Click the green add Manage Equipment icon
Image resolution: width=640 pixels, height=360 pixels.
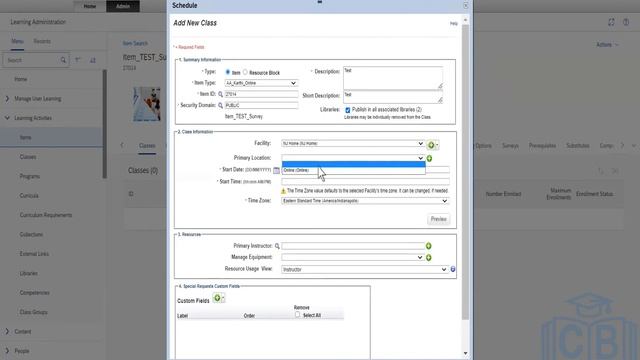(x=429, y=258)
